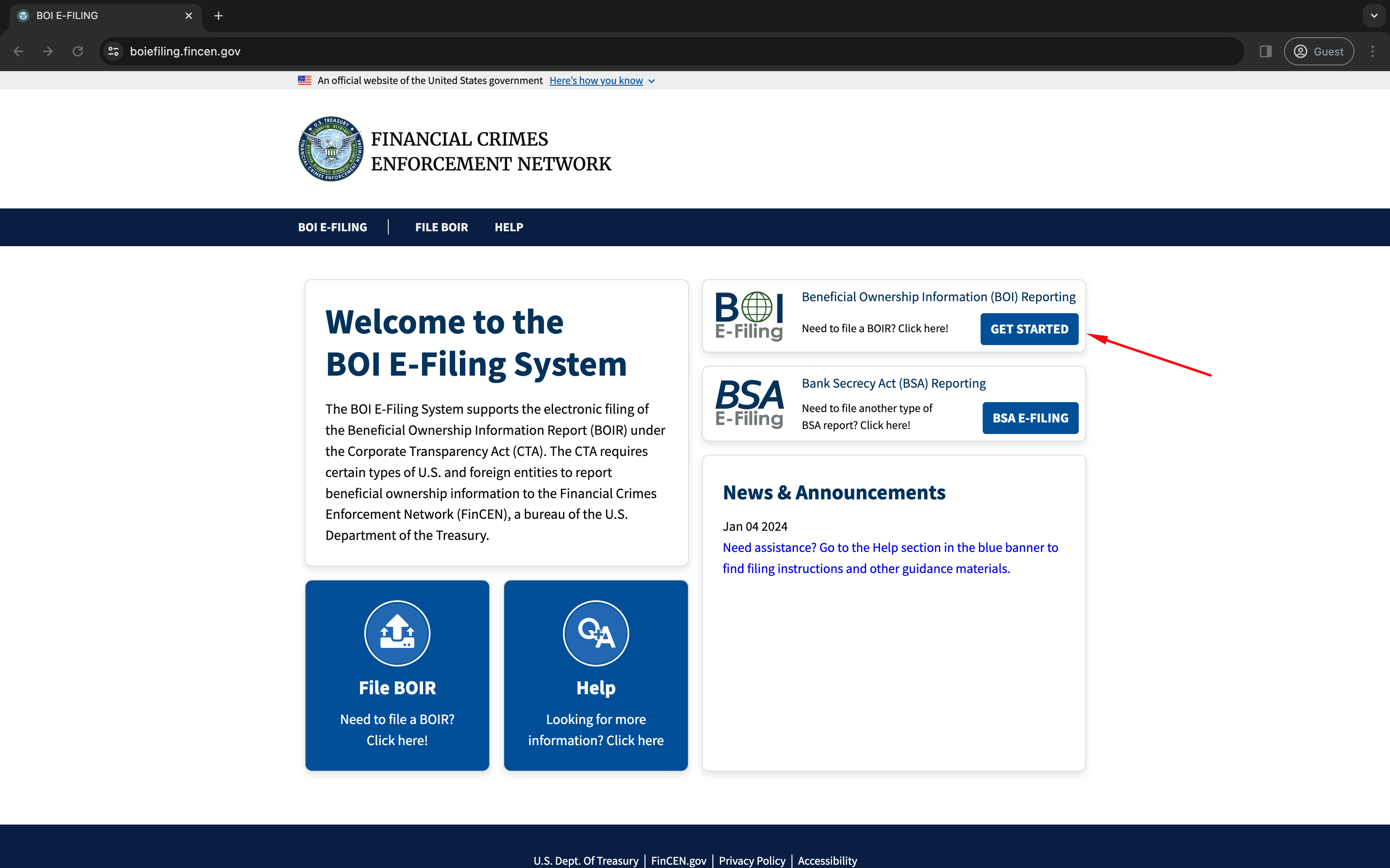Open the File BOIR card title

point(397,688)
